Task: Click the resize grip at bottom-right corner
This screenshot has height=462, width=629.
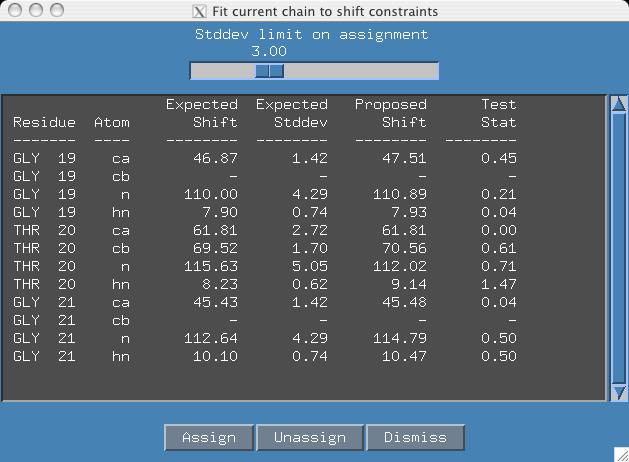Action: (621, 454)
